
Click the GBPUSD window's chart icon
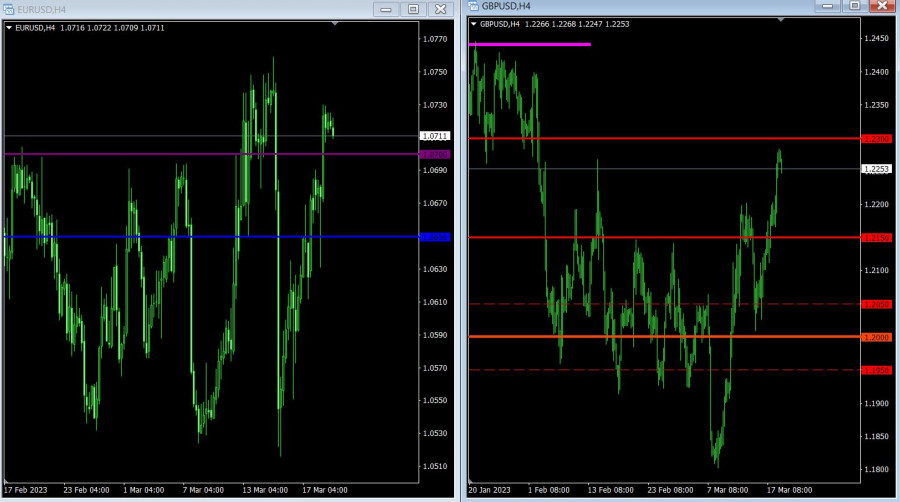click(473, 6)
